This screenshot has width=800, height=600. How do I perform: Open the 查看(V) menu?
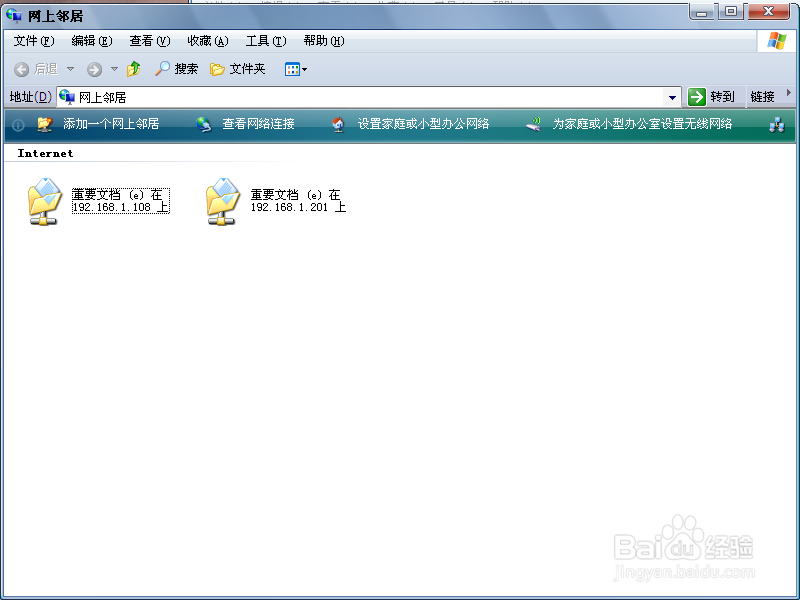coord(149,41)
